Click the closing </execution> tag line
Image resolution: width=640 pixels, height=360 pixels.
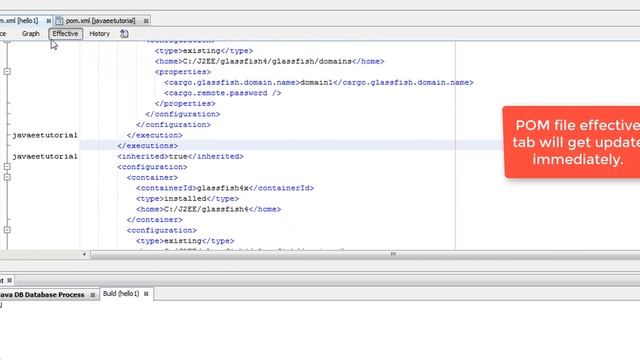coord(155,135)
